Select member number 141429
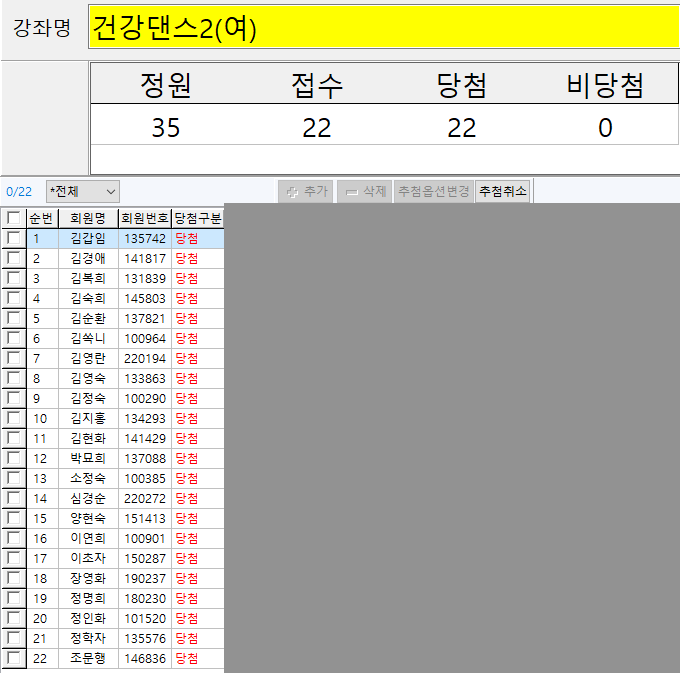 pos(145,438)
